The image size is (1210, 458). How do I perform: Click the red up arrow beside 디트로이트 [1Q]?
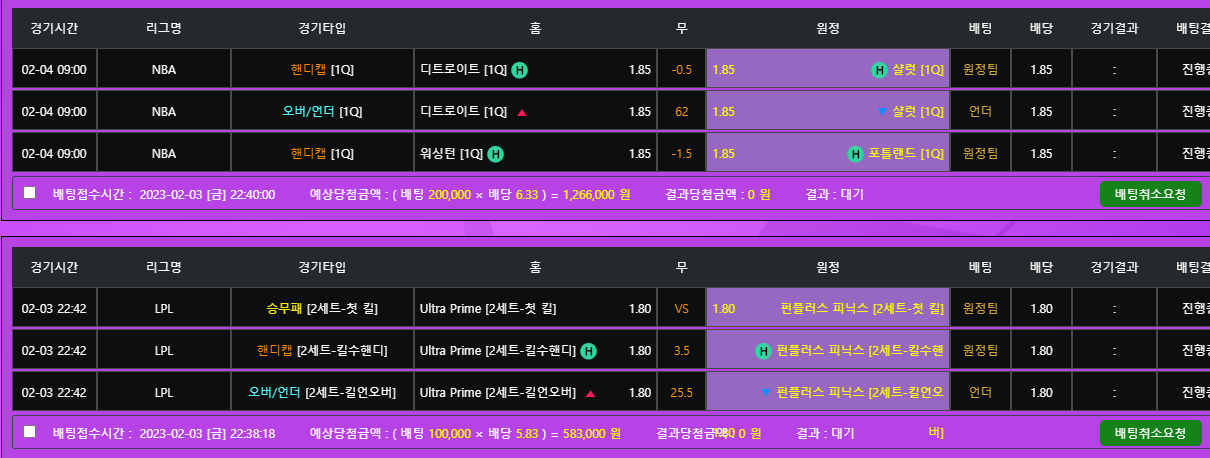pos(521,112)
